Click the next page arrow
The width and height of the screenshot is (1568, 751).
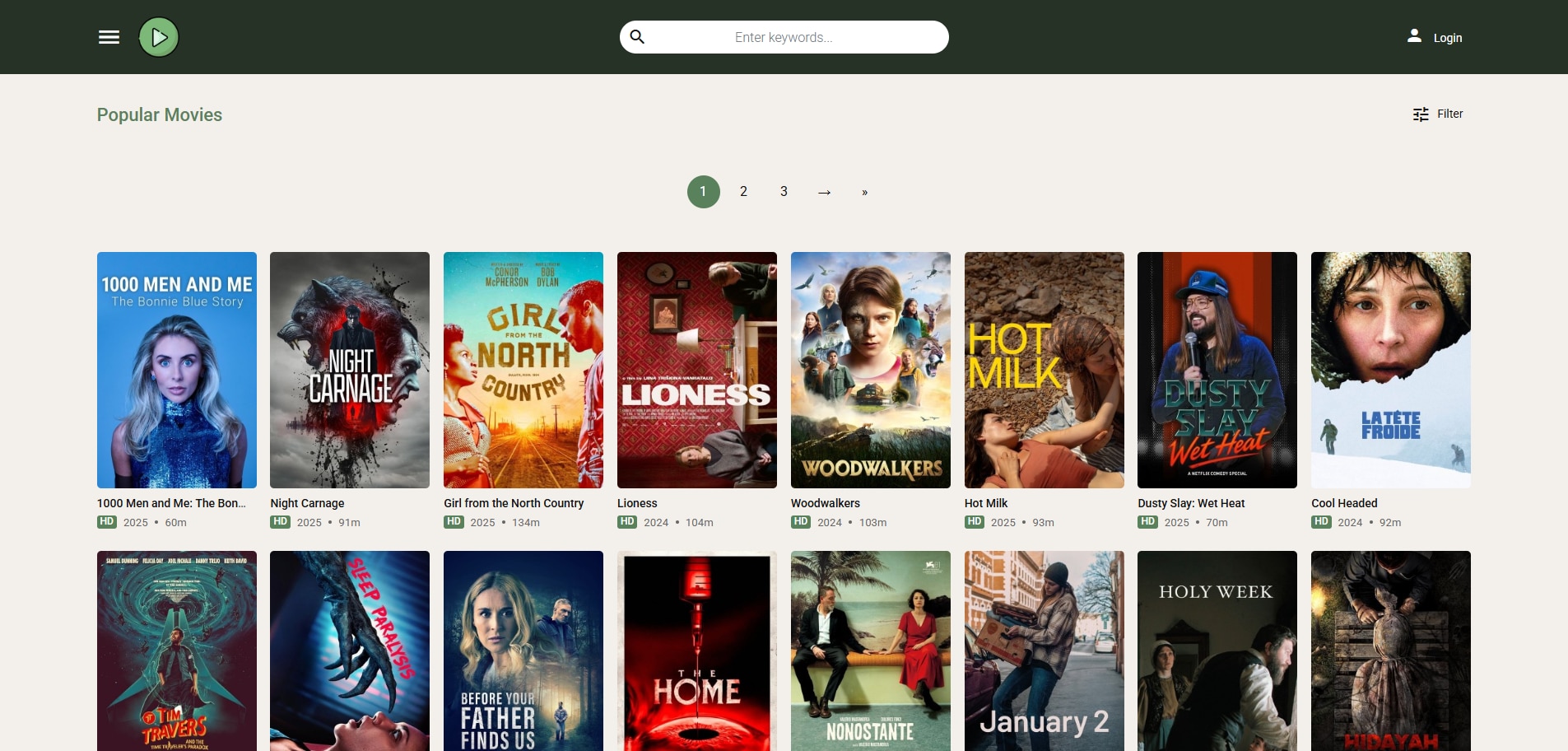click(x=824, y=192)
